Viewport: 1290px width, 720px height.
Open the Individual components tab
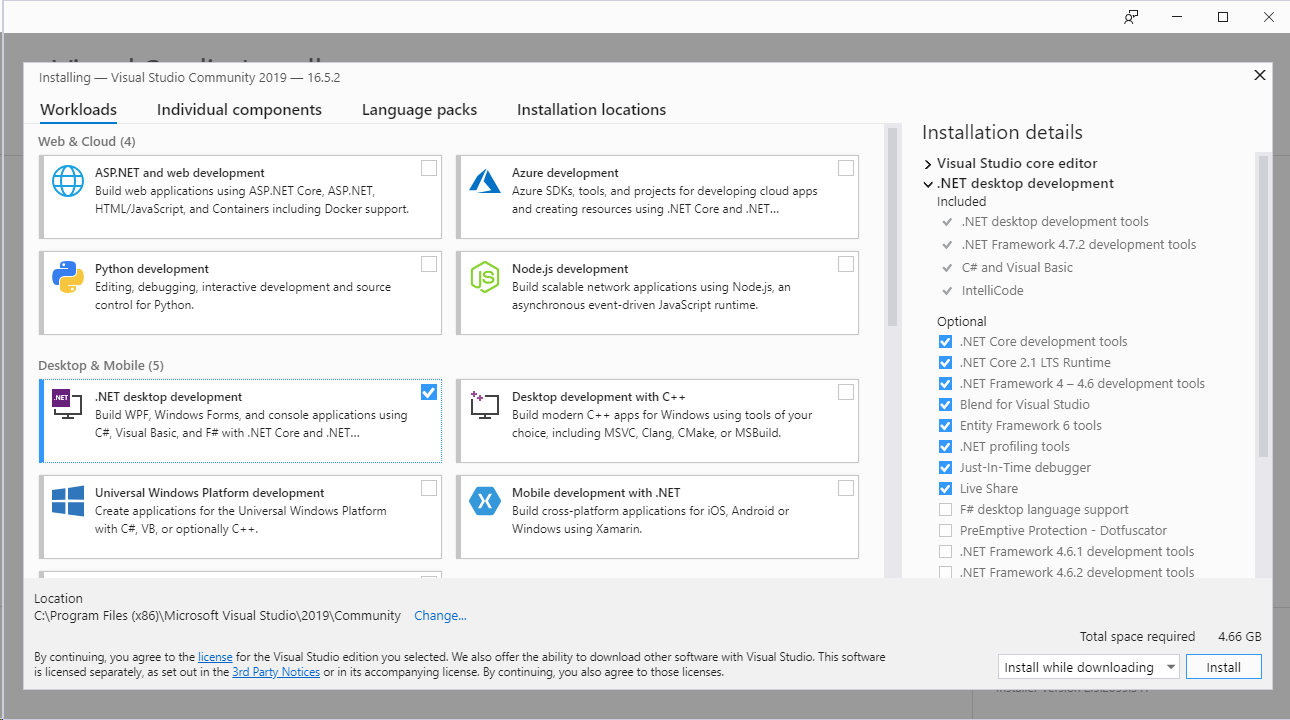tap(239, 110)
